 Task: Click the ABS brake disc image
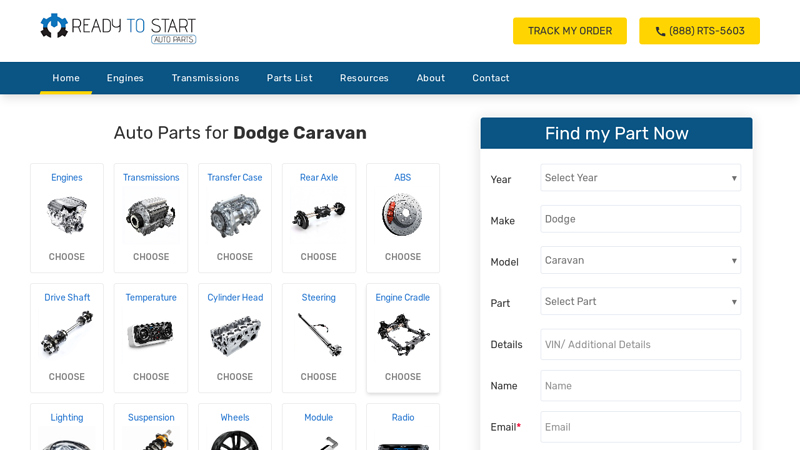pyautogui.click(x=403, y=215)
